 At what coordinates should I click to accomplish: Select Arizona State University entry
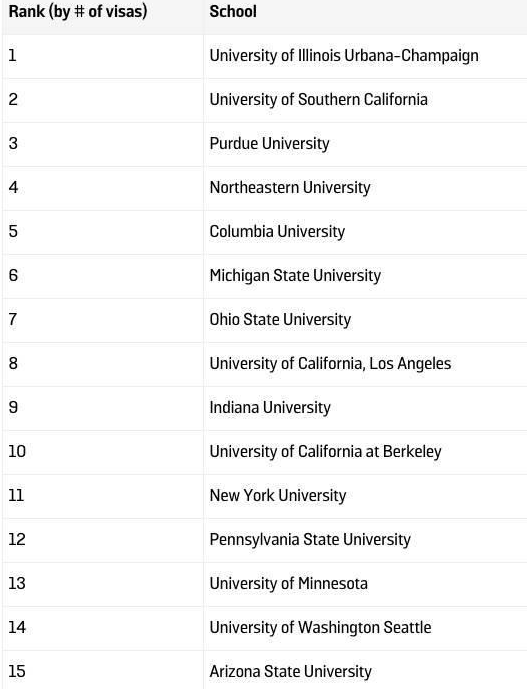(x=290, y=672)
